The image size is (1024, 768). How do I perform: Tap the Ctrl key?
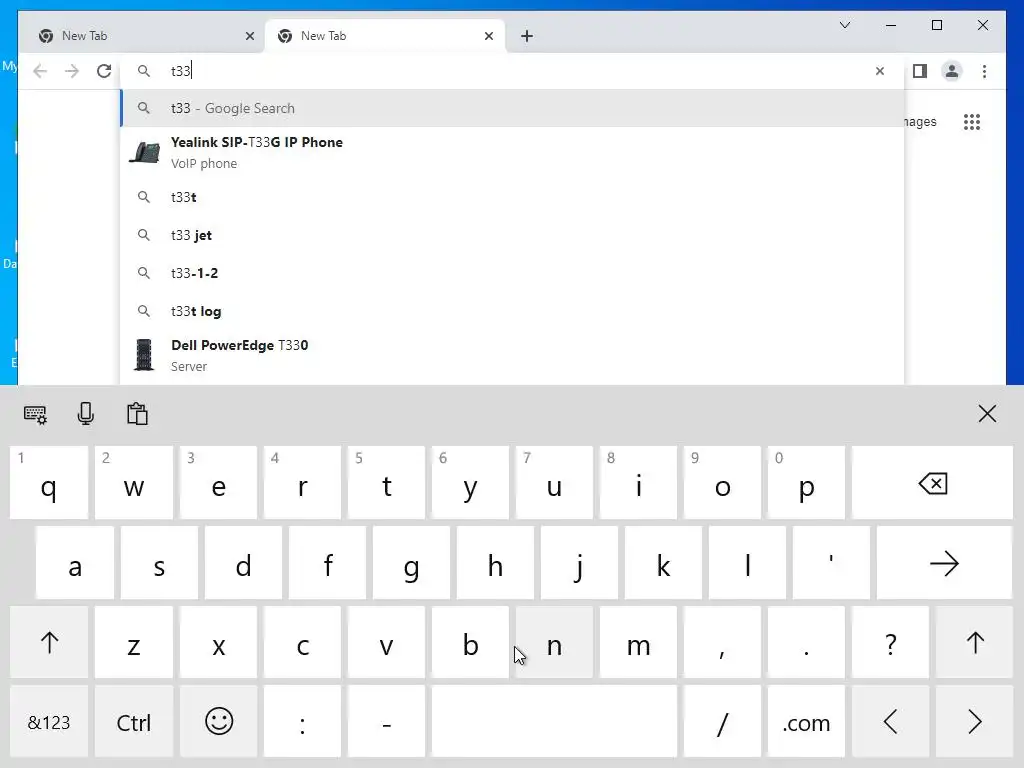pyautogui.click(x=134, y=722)
